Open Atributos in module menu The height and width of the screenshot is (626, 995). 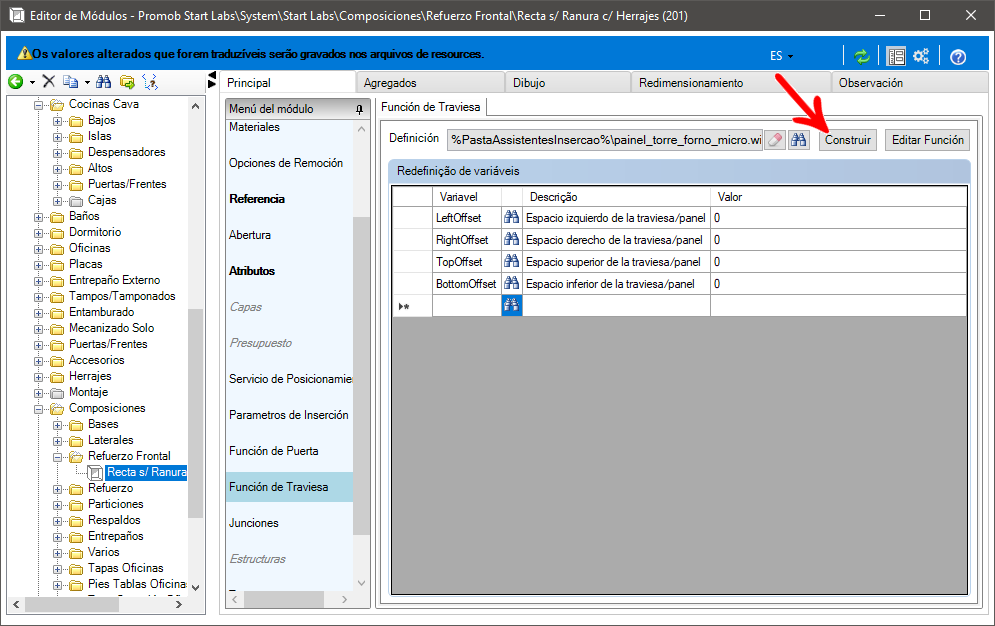[252, 271]
